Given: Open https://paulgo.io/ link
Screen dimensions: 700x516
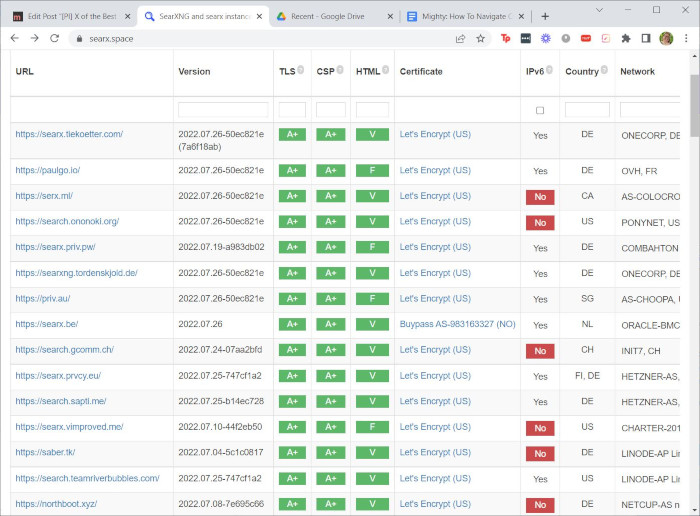Looking at the screenshot, I should coord(48,170).
